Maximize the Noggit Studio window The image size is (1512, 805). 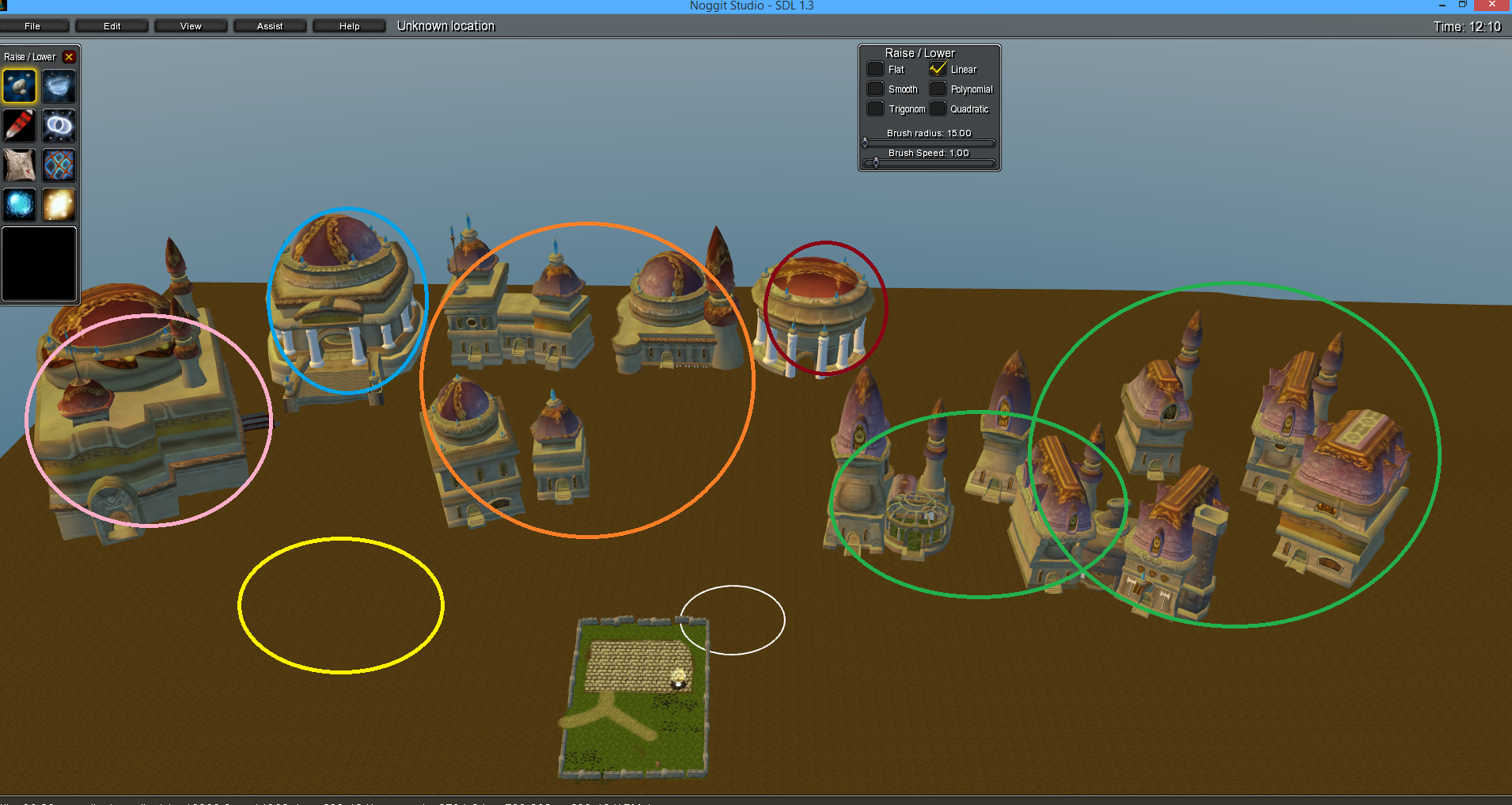point(1463,6)
